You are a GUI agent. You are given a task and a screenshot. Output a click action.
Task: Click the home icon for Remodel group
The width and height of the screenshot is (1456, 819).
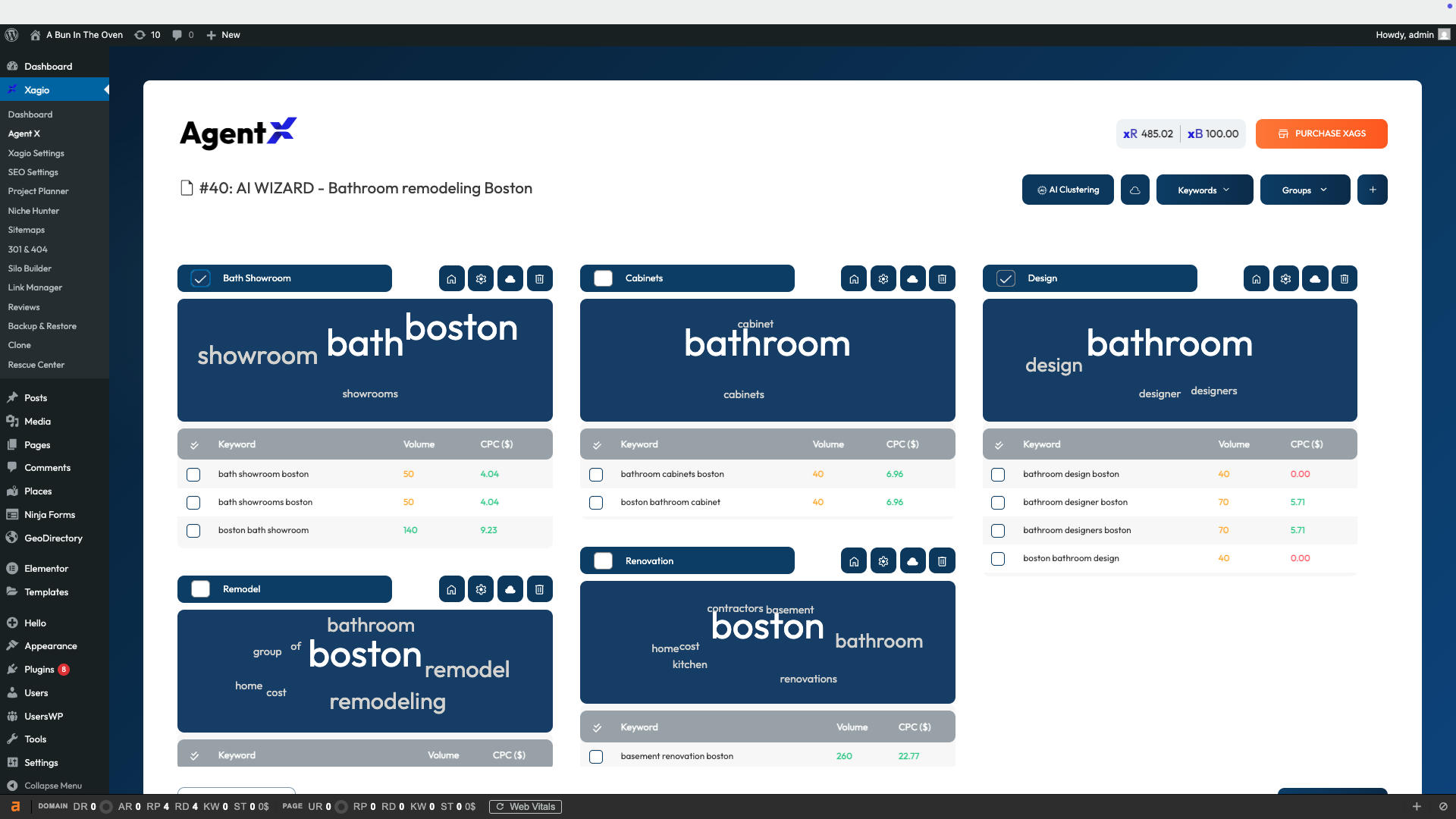(451, 589)
